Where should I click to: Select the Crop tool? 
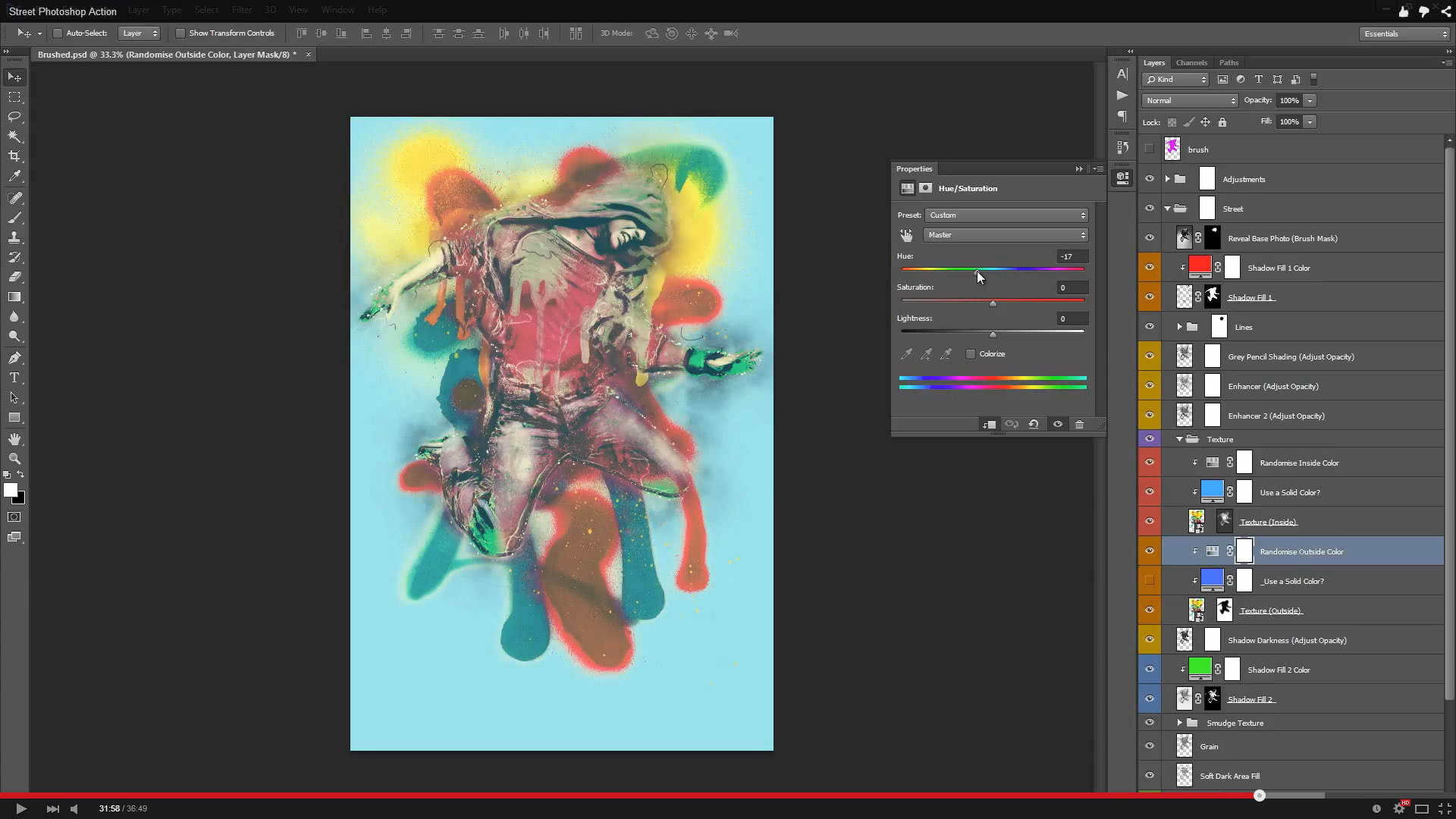coord(14,156)
